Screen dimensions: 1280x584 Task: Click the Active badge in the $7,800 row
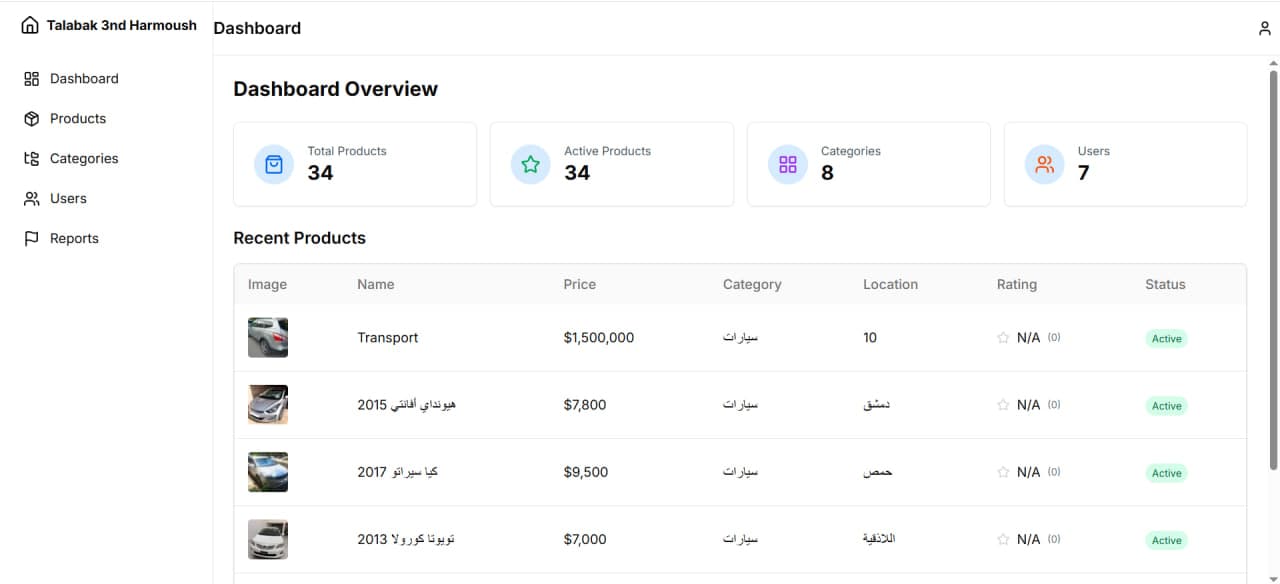pyautogui.click(x=1166, y=406)
